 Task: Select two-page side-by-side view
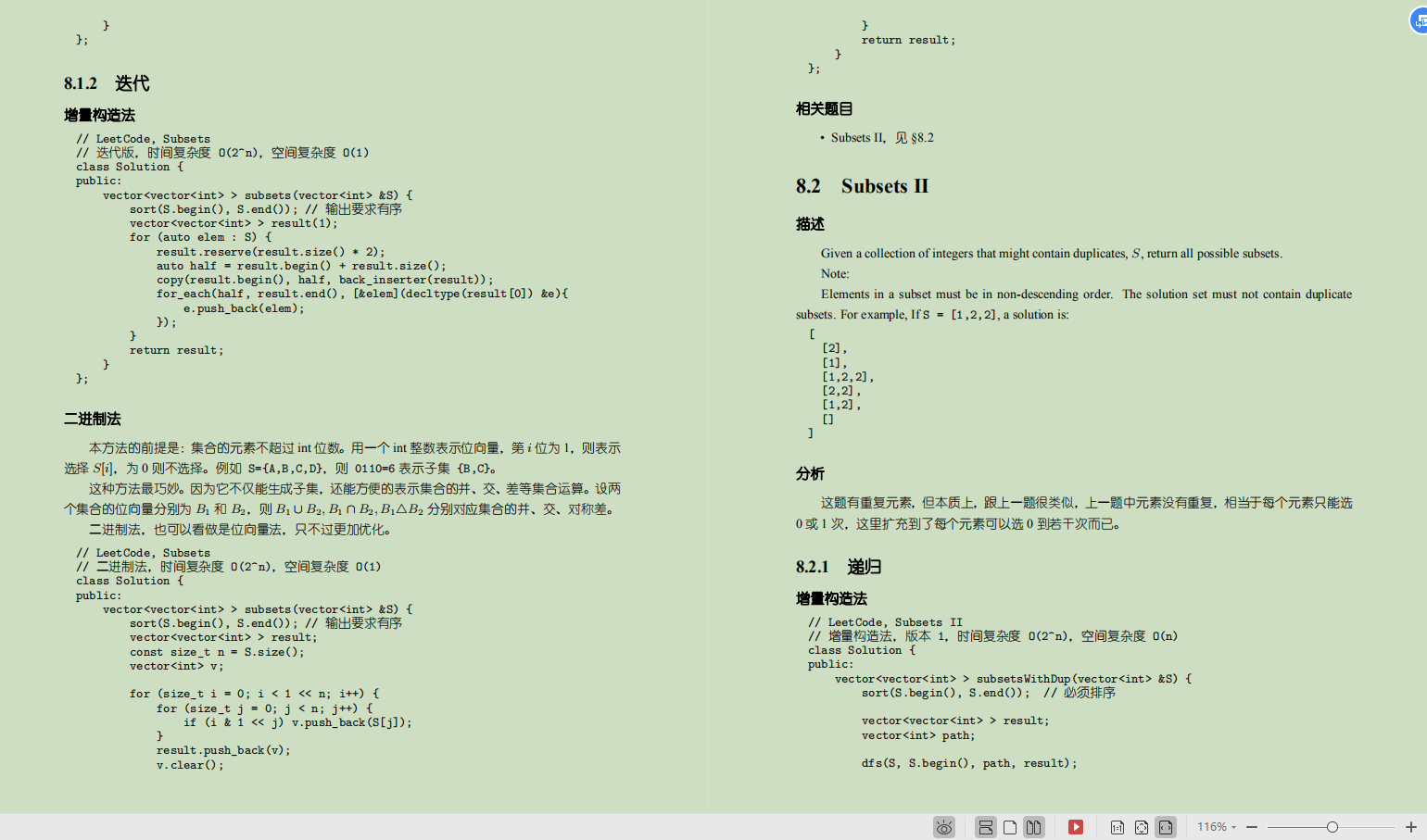(1034, 827)
